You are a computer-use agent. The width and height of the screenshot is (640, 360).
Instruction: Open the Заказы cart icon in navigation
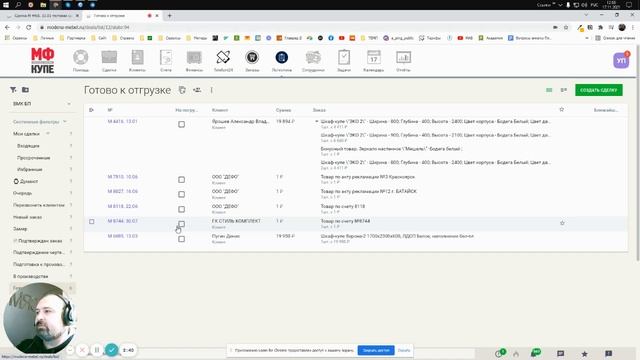click(252, 57)
